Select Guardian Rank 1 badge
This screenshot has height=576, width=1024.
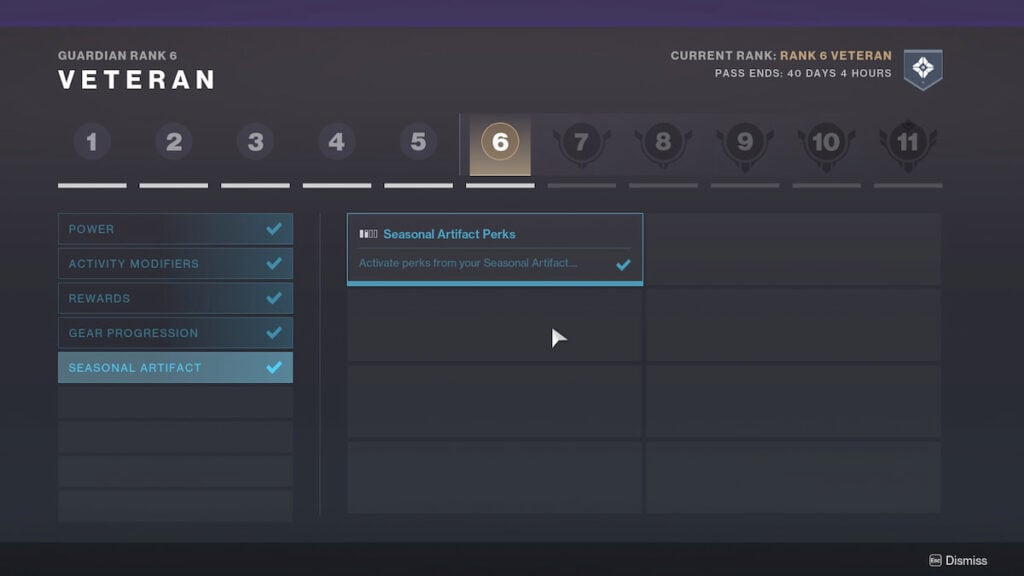tap(92, 142)
